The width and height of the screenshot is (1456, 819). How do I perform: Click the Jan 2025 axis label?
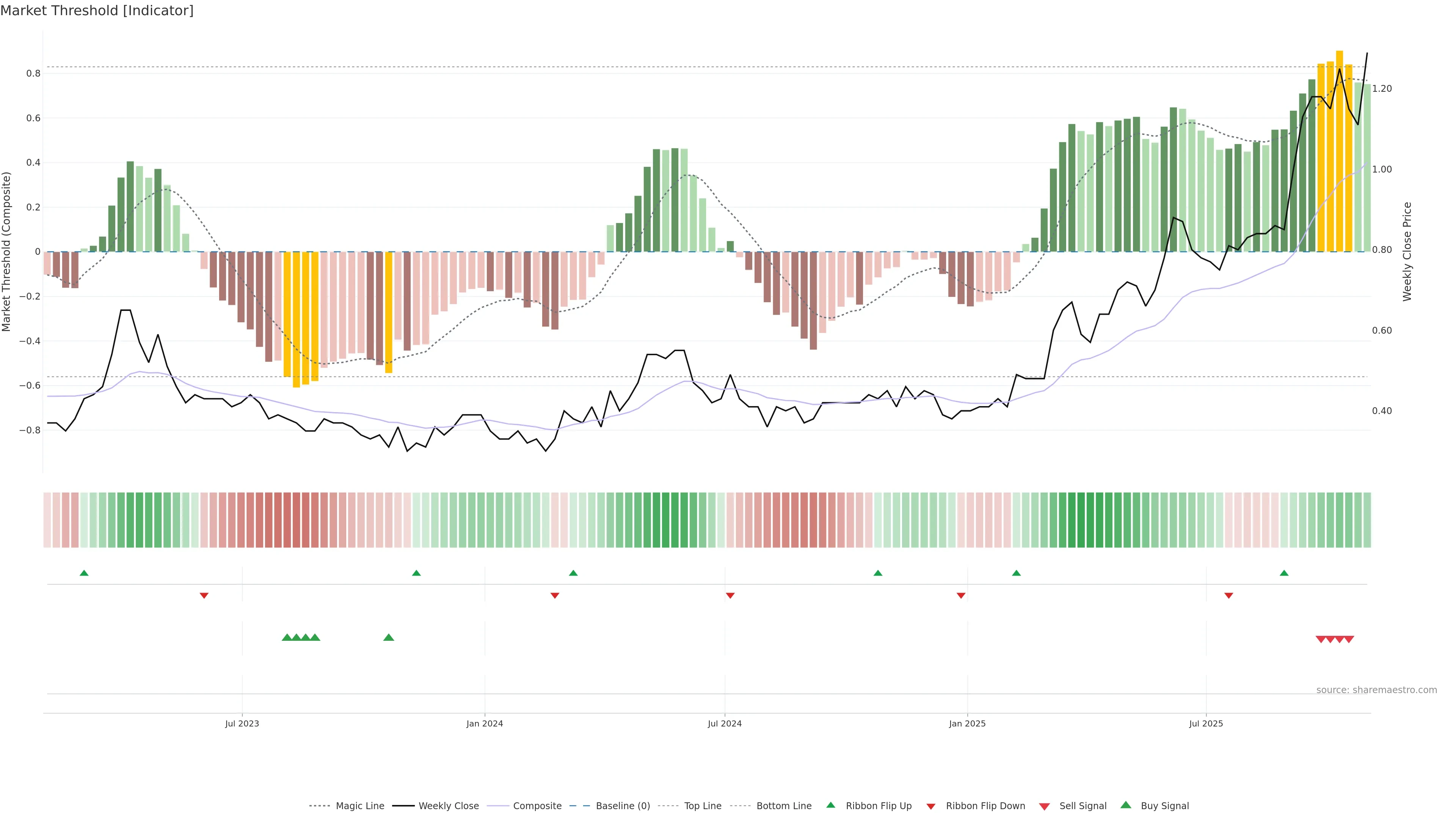(967, 723)
